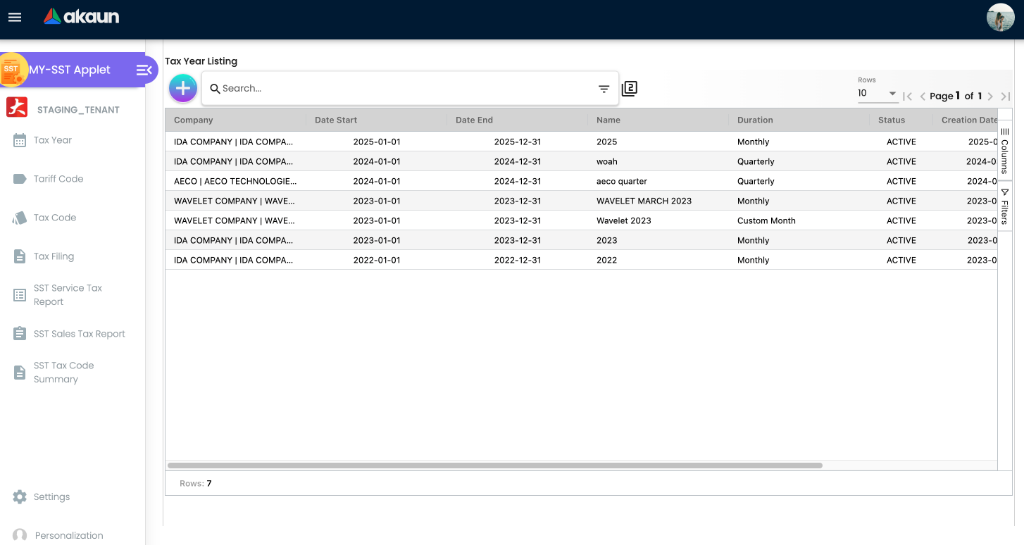The image size is (1024, 545).
Task: Select the aeco quarter row
Action: click(x=581, y=181)
